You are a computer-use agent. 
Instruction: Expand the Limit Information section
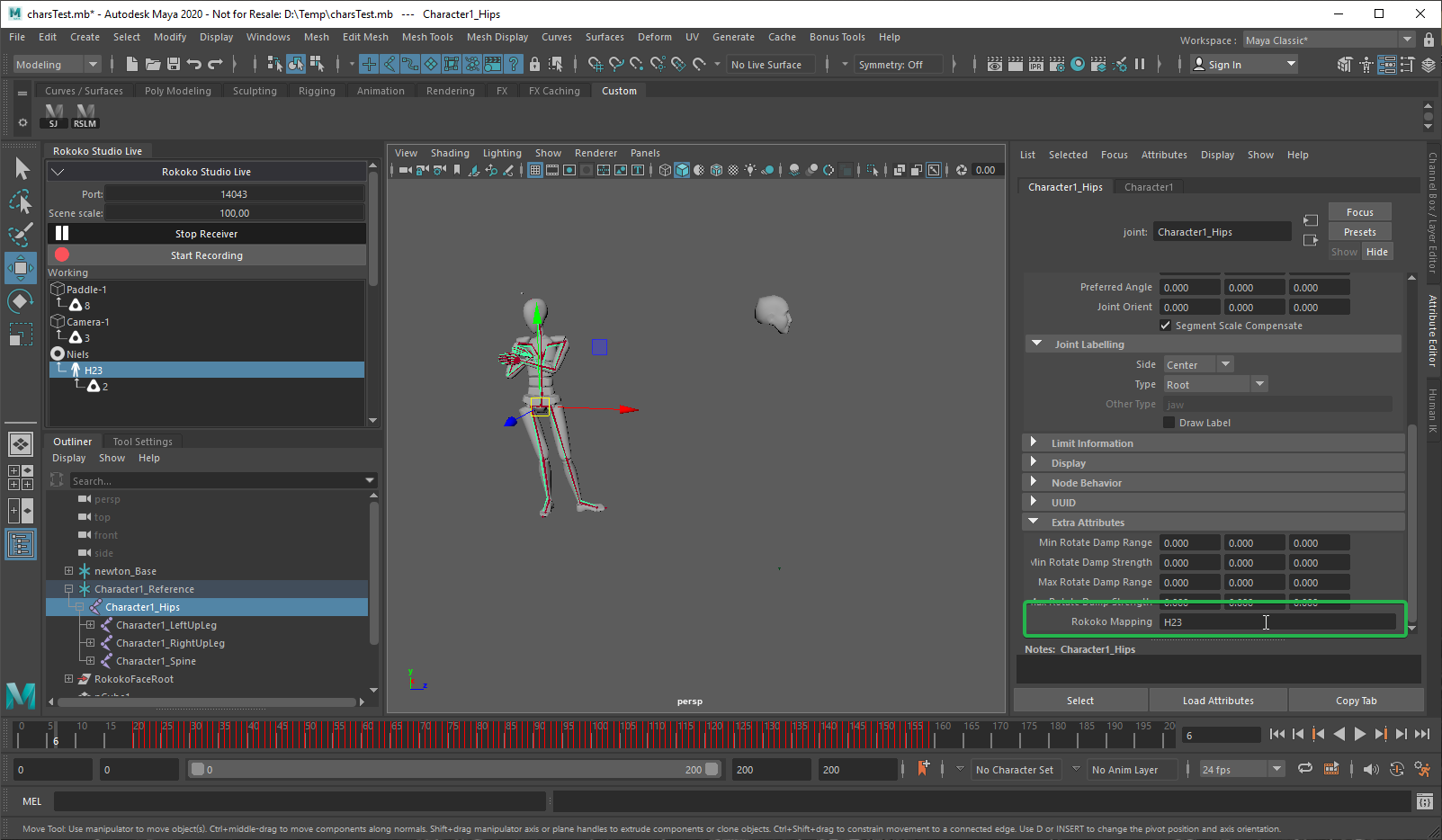(1034, 443)
